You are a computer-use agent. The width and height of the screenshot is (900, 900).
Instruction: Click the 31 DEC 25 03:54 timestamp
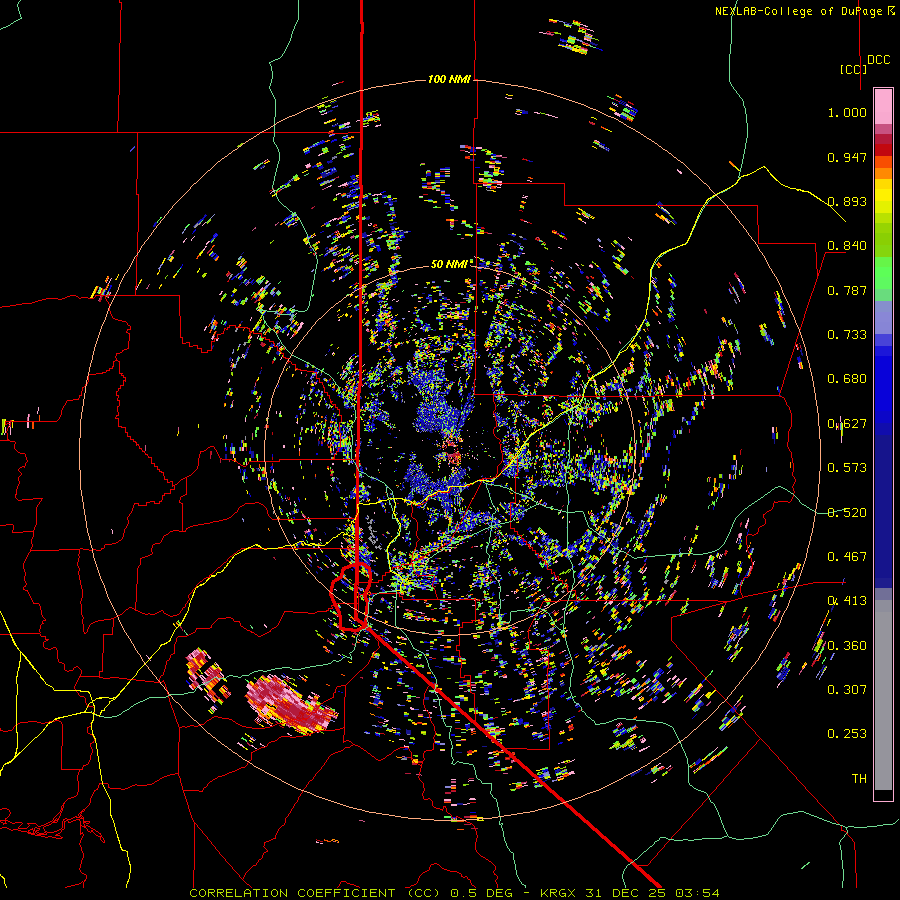point(653,893)
